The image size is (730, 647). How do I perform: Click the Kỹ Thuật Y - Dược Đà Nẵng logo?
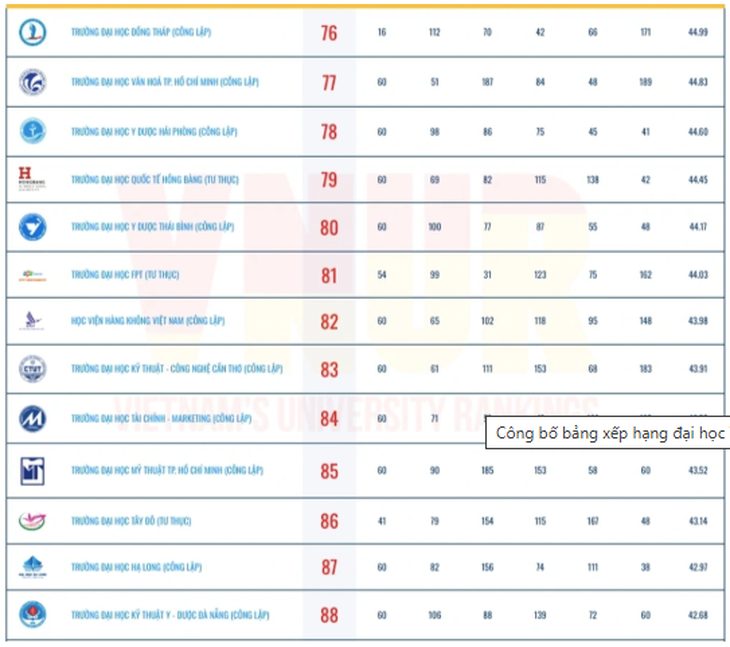(x=33, y=614)
